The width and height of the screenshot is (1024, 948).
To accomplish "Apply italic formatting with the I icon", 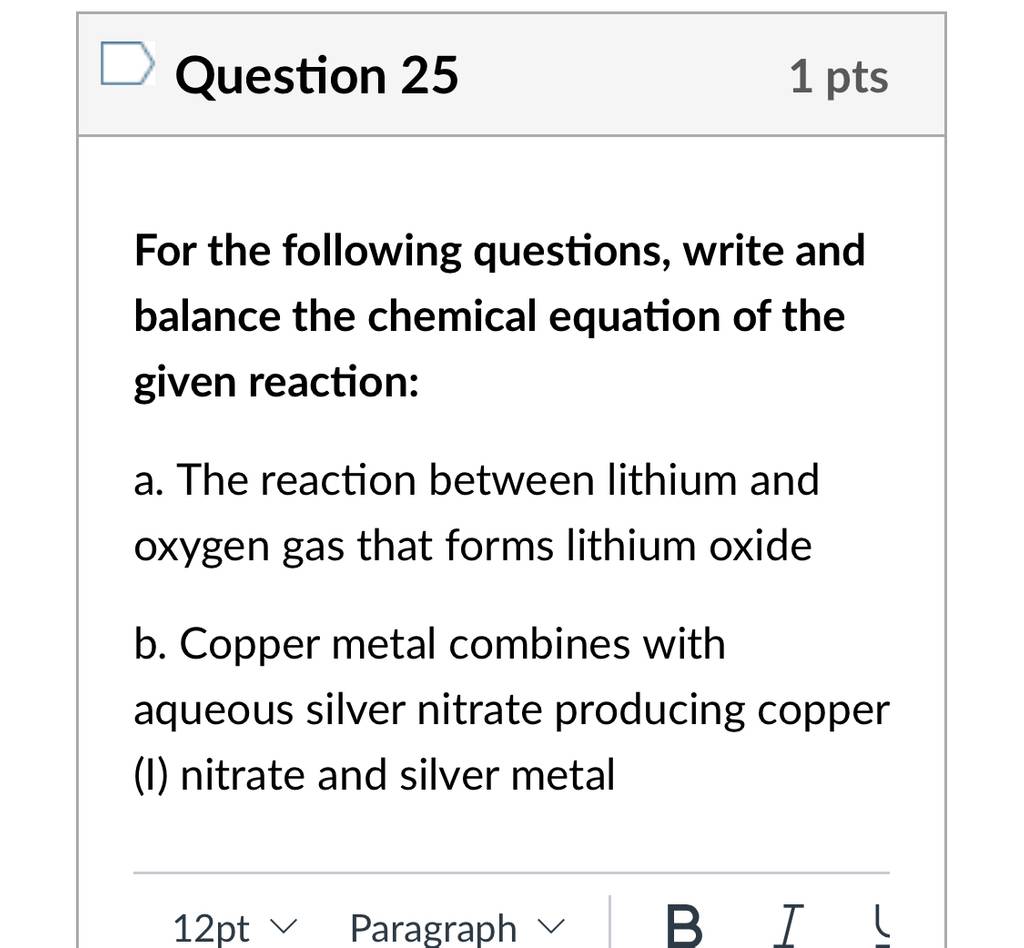I will click(788, 926).
